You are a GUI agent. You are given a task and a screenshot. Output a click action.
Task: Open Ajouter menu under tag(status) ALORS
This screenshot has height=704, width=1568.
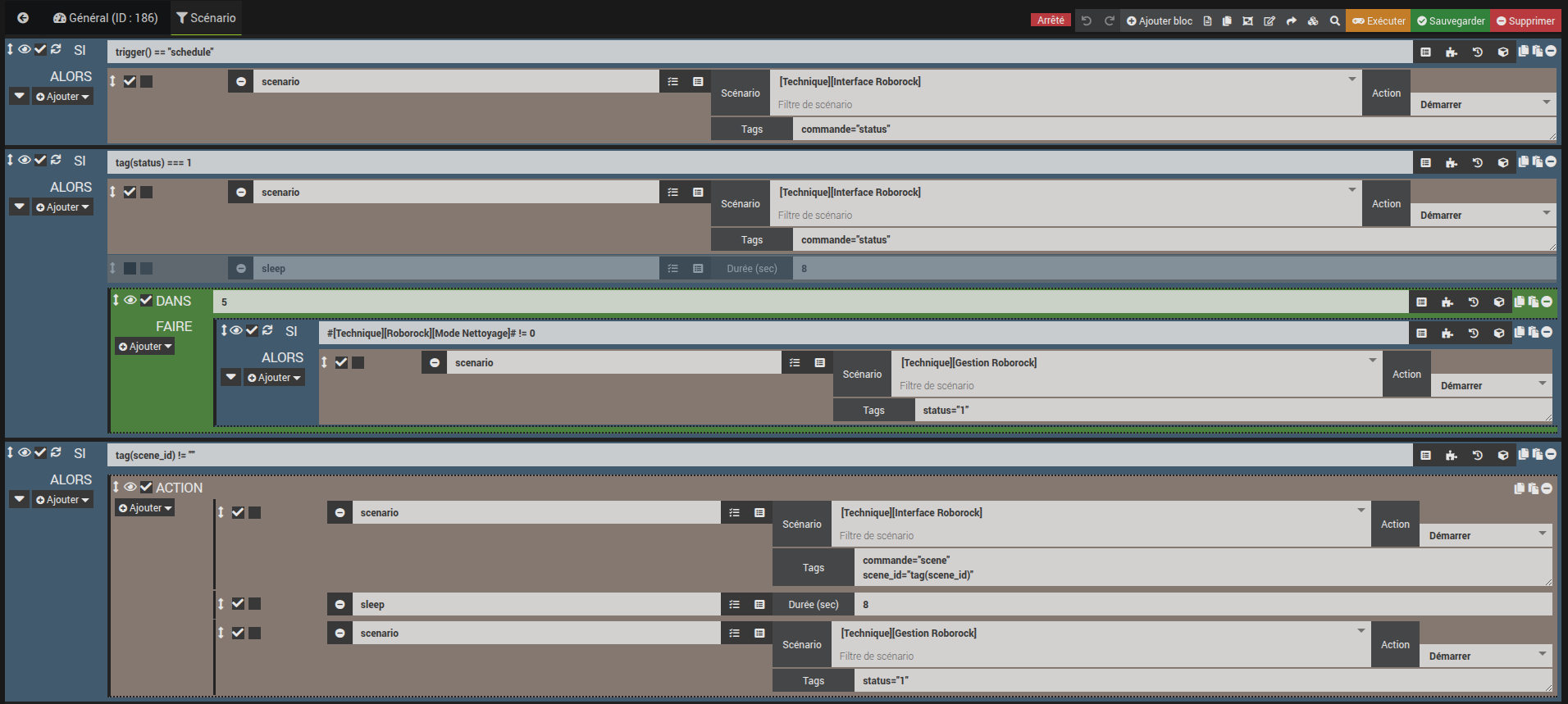[x=62, y=207]
